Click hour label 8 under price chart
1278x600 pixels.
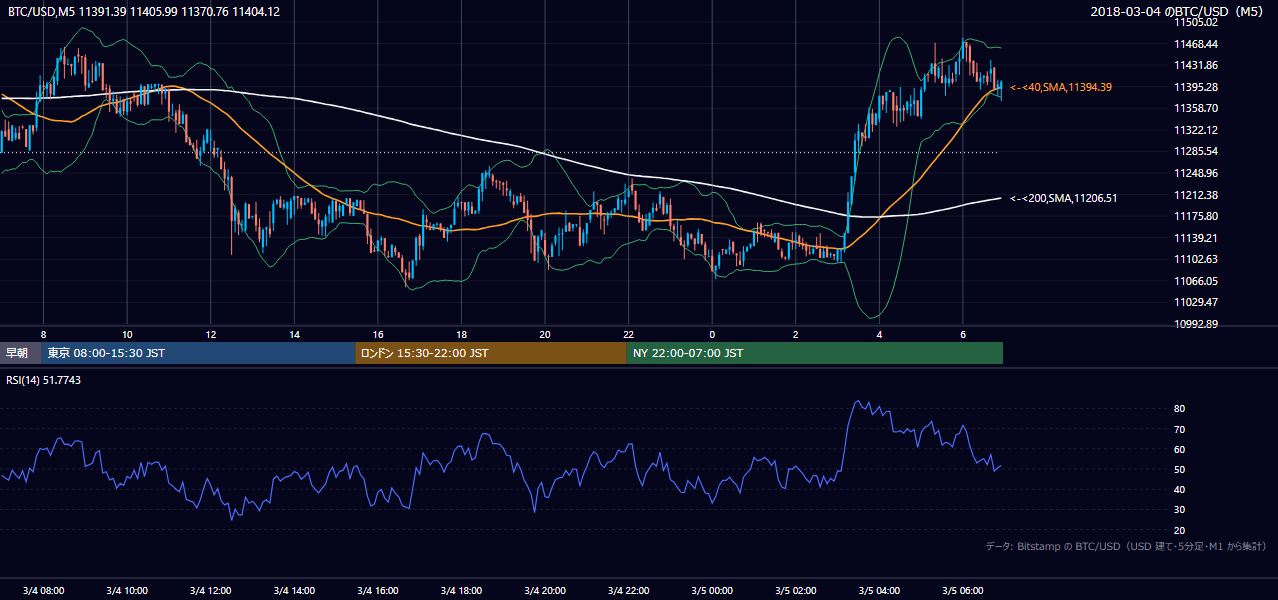pyautogui.click(x=43, y=334)
